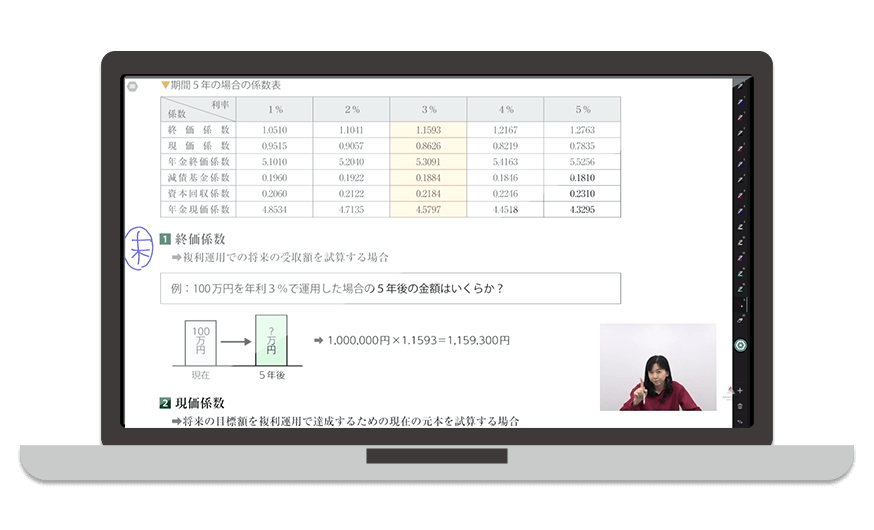Click the trash can delete icon

(741, 405)
